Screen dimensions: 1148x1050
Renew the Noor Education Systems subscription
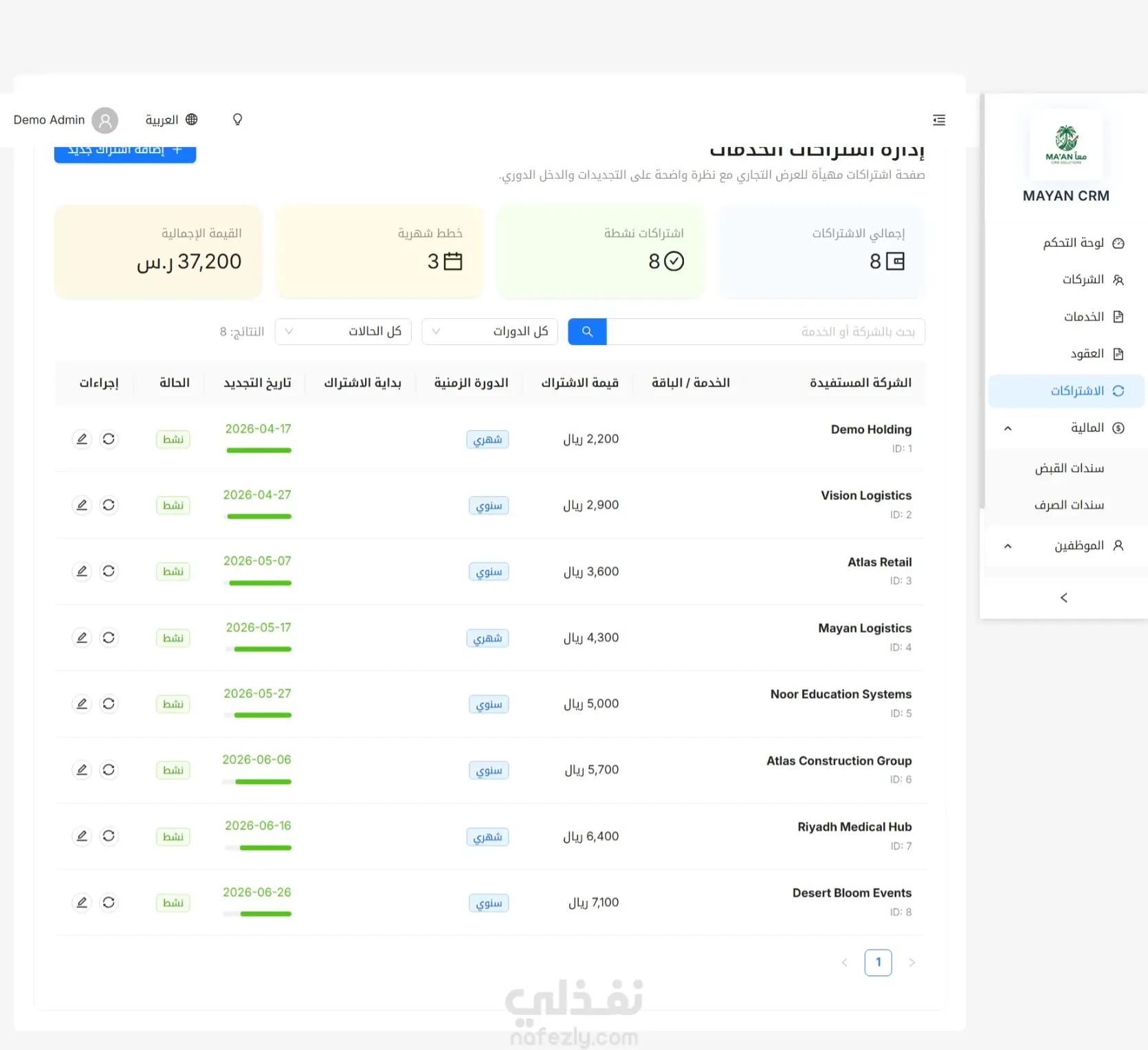(x=109, y=704)
